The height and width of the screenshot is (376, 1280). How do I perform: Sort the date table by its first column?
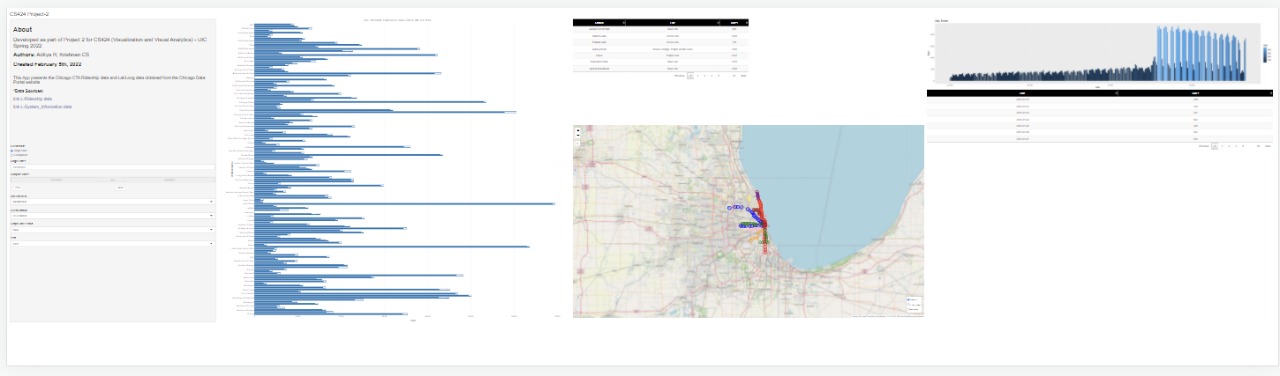1022,93
